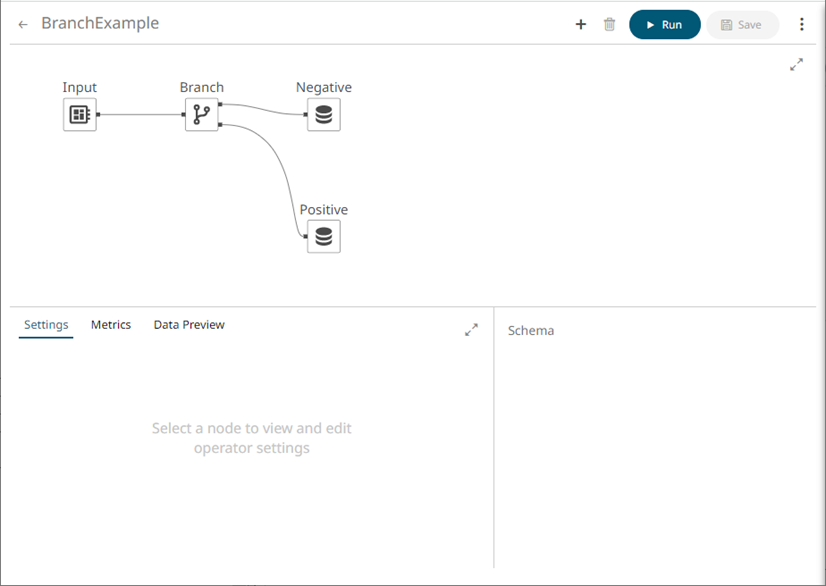Click the play icon inside Run button
The height and width of the screenshot is (586, 826).
652,24
